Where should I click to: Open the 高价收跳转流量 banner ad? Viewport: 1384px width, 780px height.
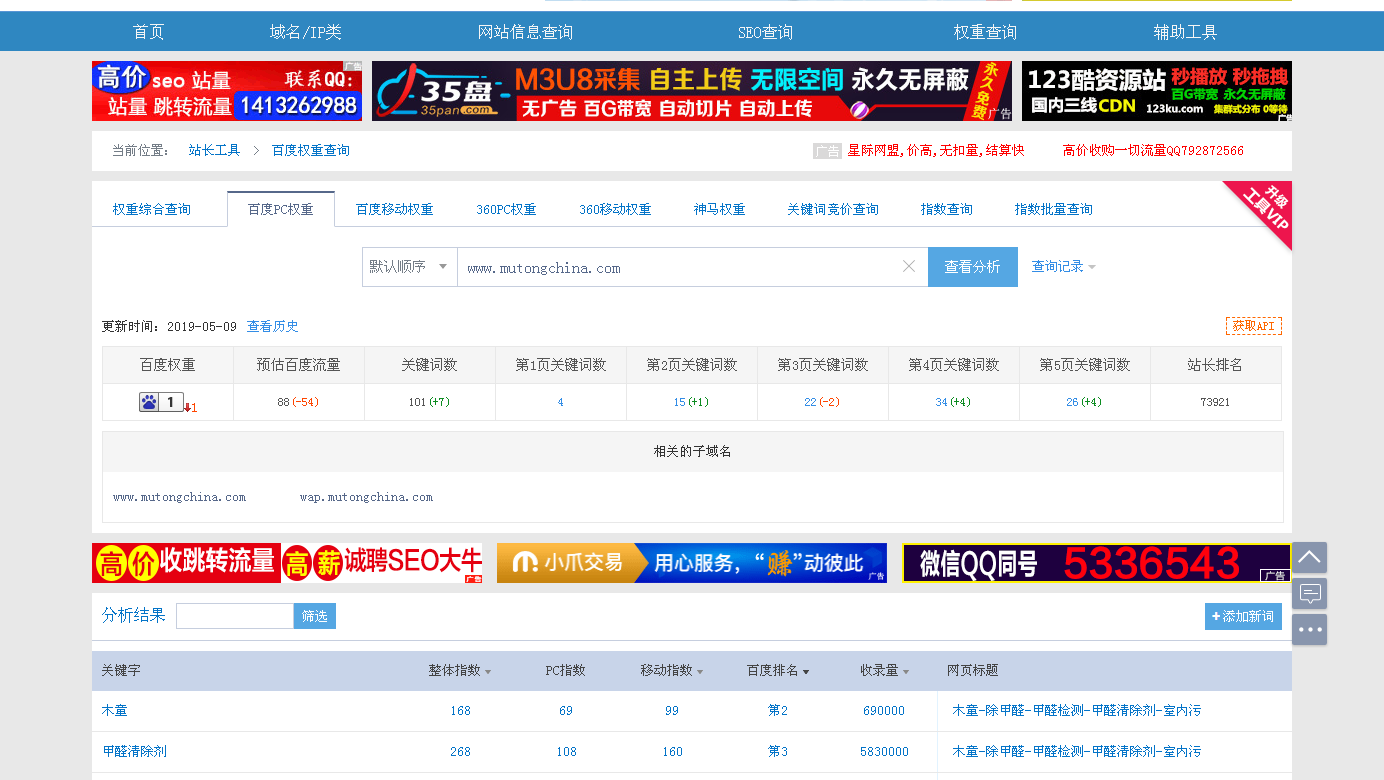coord(287,563)
